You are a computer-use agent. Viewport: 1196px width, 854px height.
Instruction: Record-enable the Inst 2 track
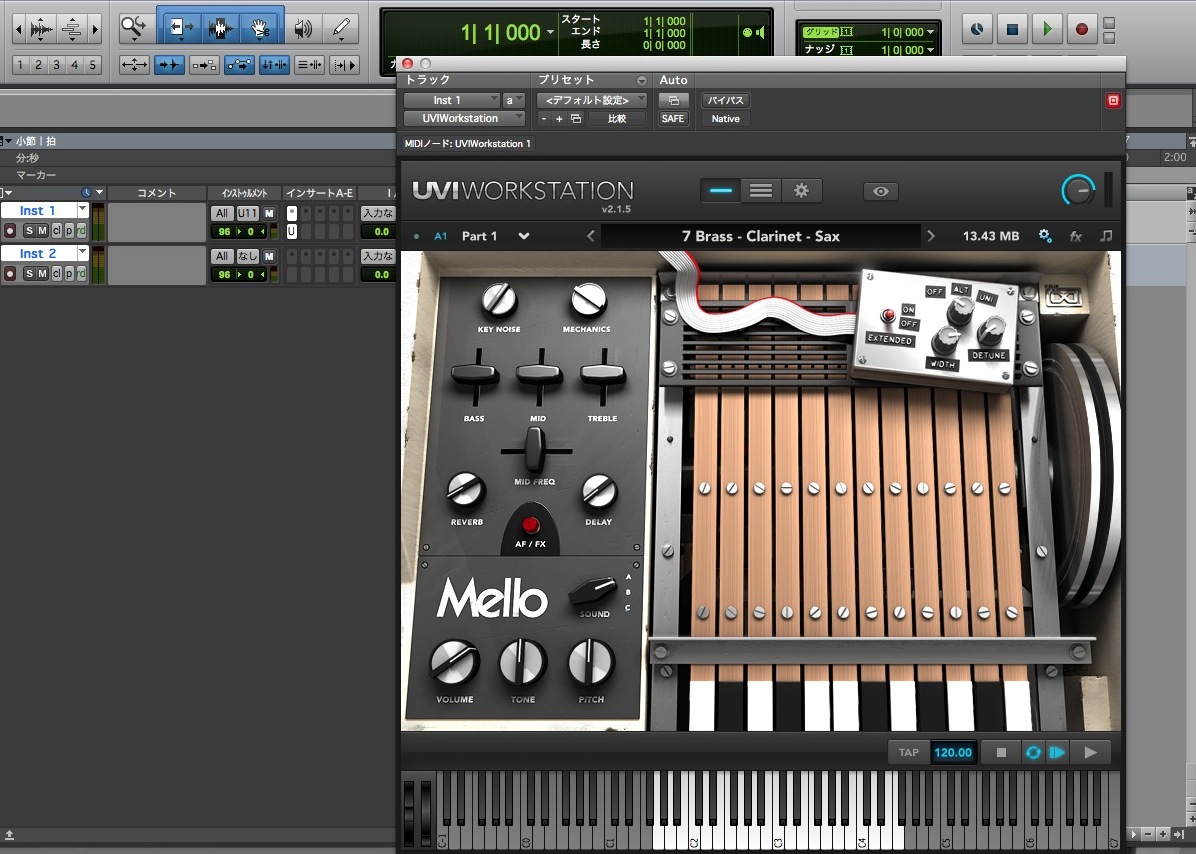tap(10, 273)
